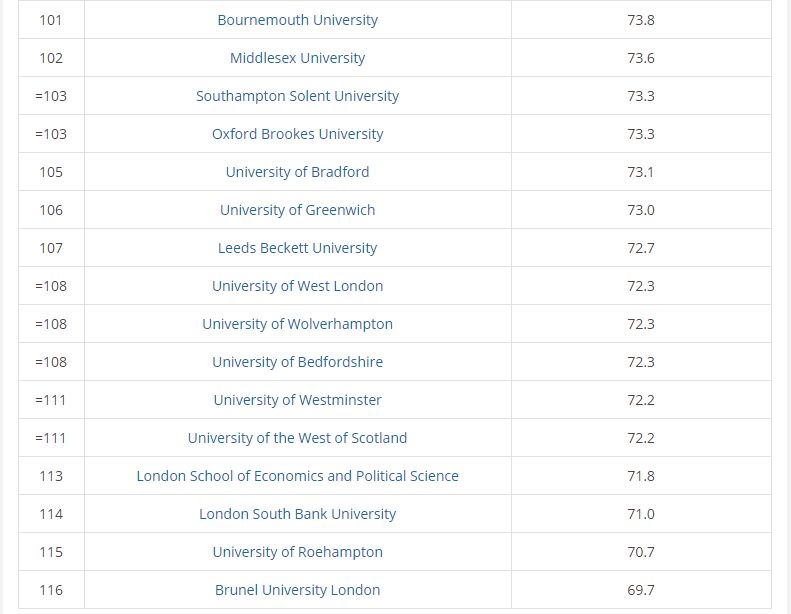Open the Middlesex University link
The height and width of the screenshot is (614, 791).
click(x=297, y=58)
